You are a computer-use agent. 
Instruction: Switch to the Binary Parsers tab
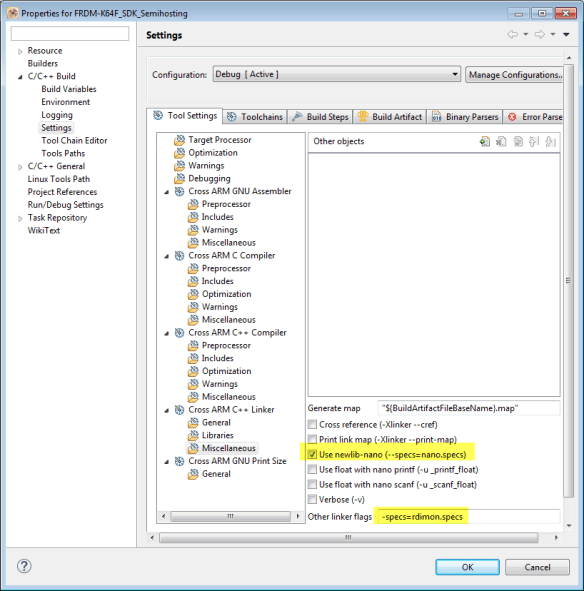pyautogui.click(x=465, y=117)
